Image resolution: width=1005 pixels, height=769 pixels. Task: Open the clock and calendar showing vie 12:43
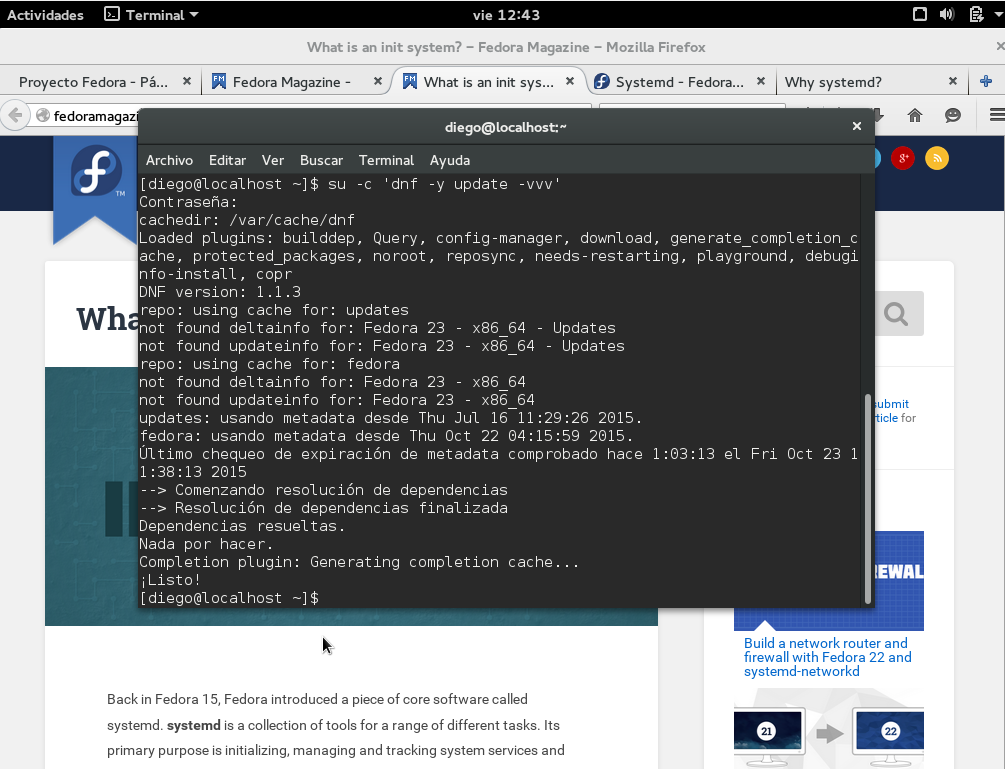(506, 15)
